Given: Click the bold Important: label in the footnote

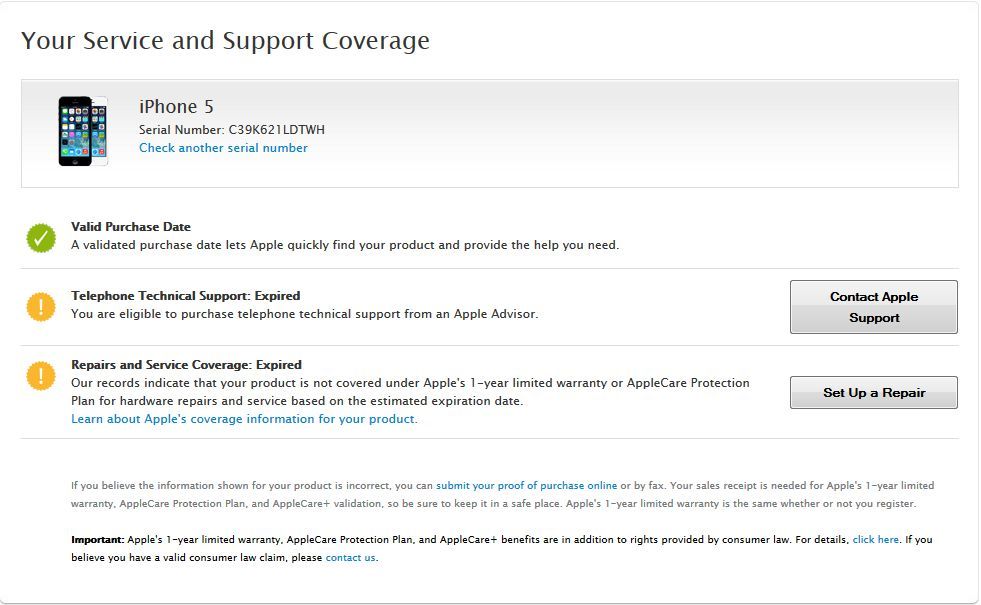Looking at the screenshot, I should 98,539.
